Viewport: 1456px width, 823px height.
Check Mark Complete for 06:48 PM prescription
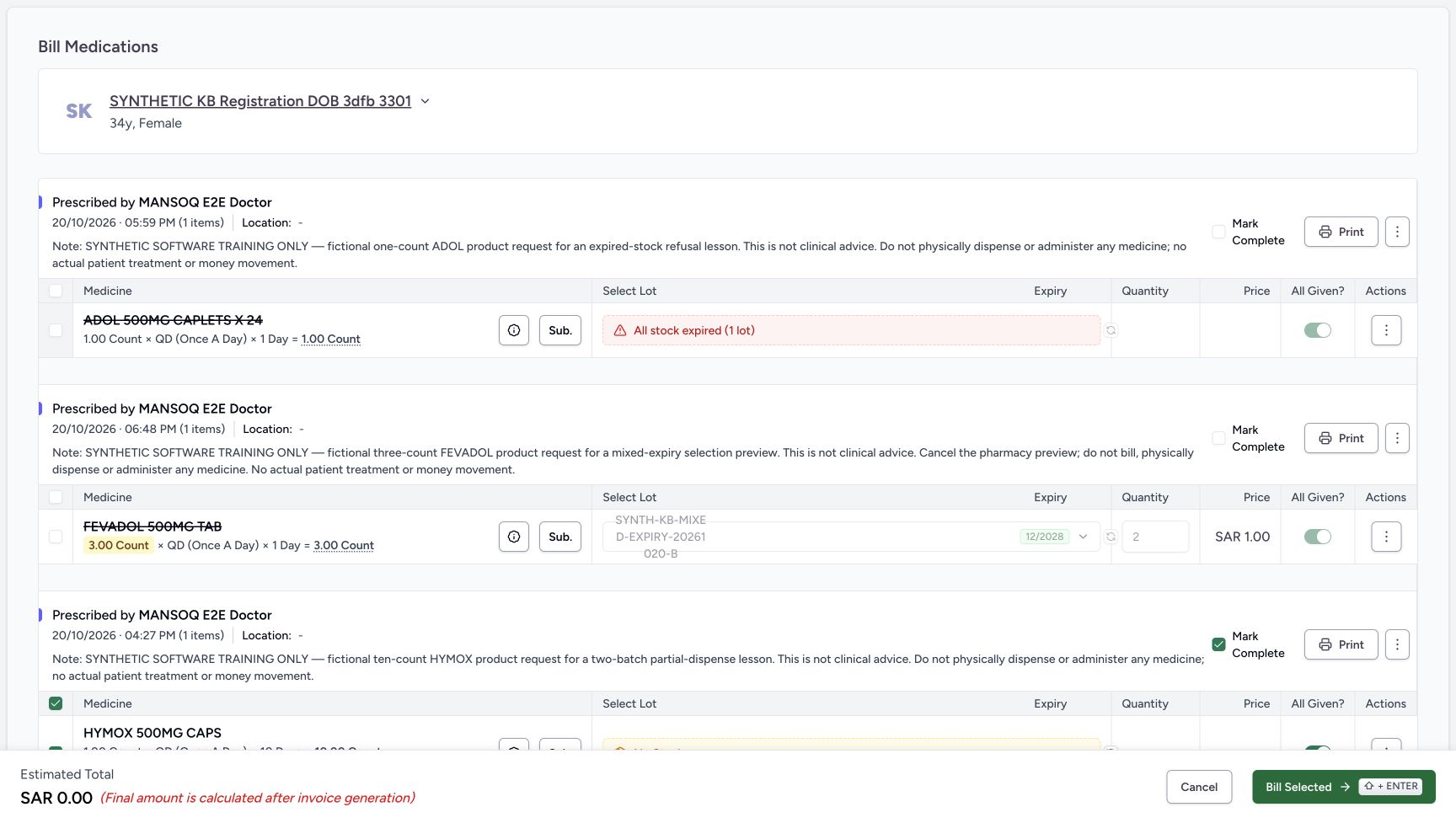point(1218,438)
